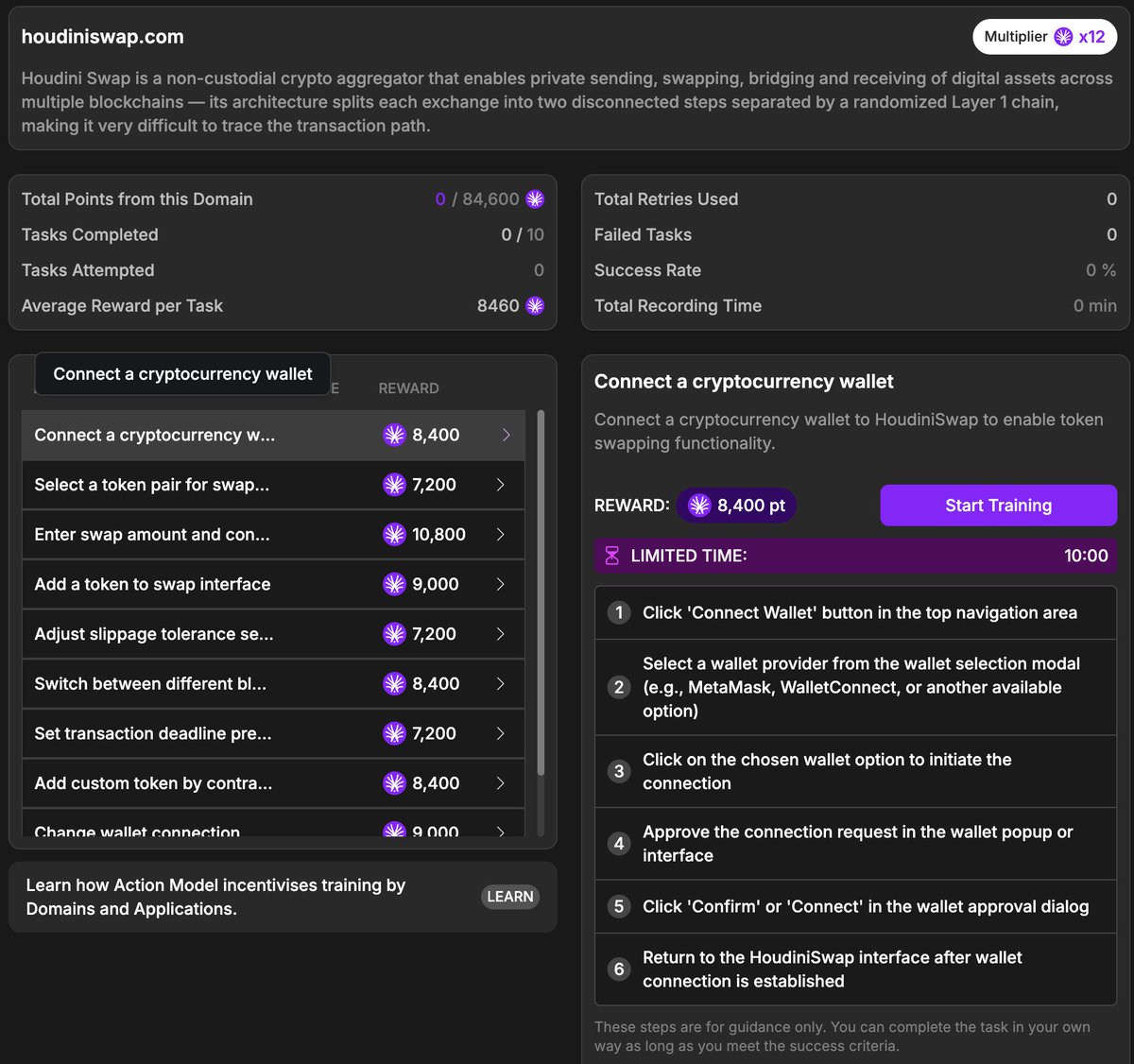Click points icon in Add custom token row
Viewport: 1134px width, 1064px height.
pos(394,783)
